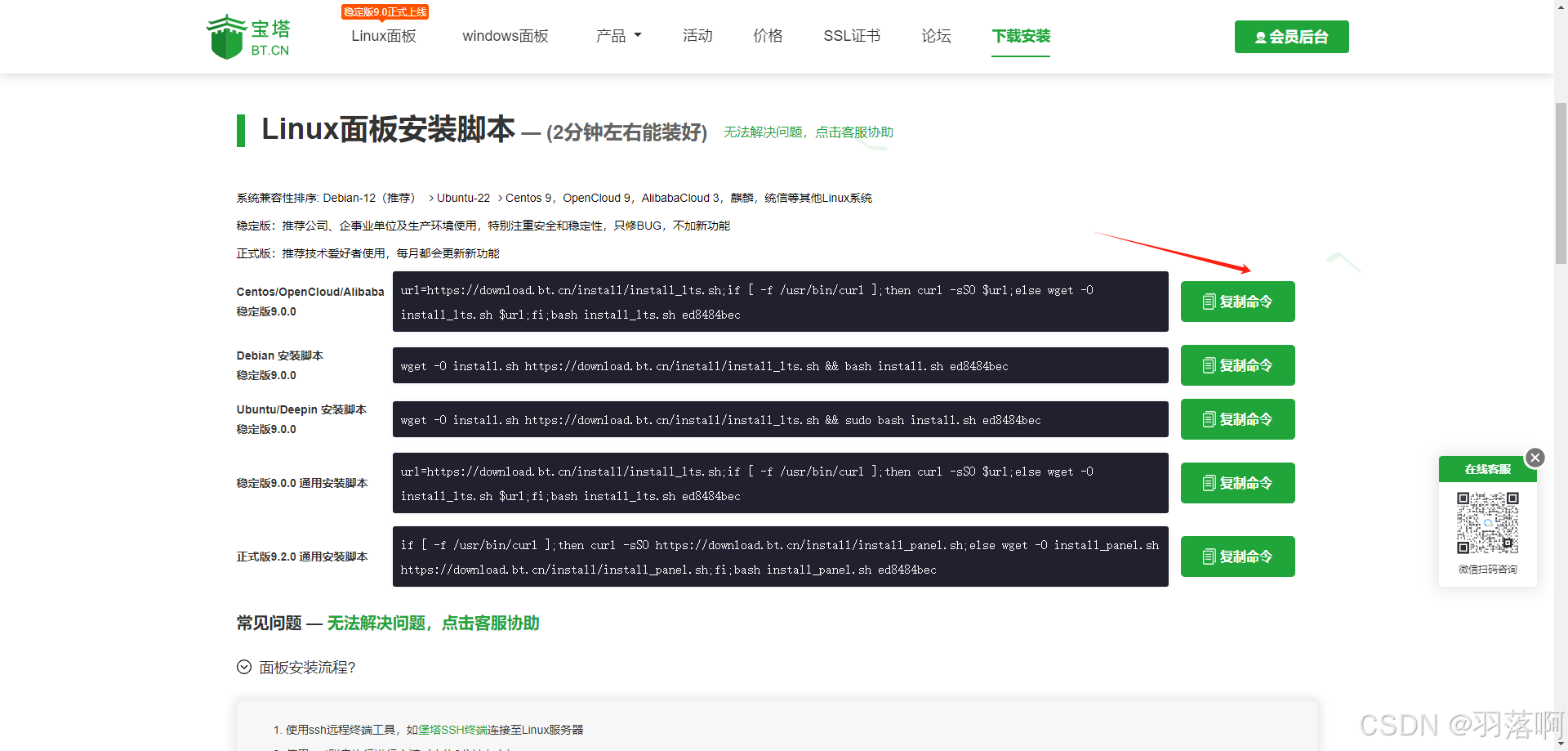Copy the Centos/OpenCloud/Alibaba install command
Screen dimensions: 1568x751
pyautogui.click(x=1237, y=302)
